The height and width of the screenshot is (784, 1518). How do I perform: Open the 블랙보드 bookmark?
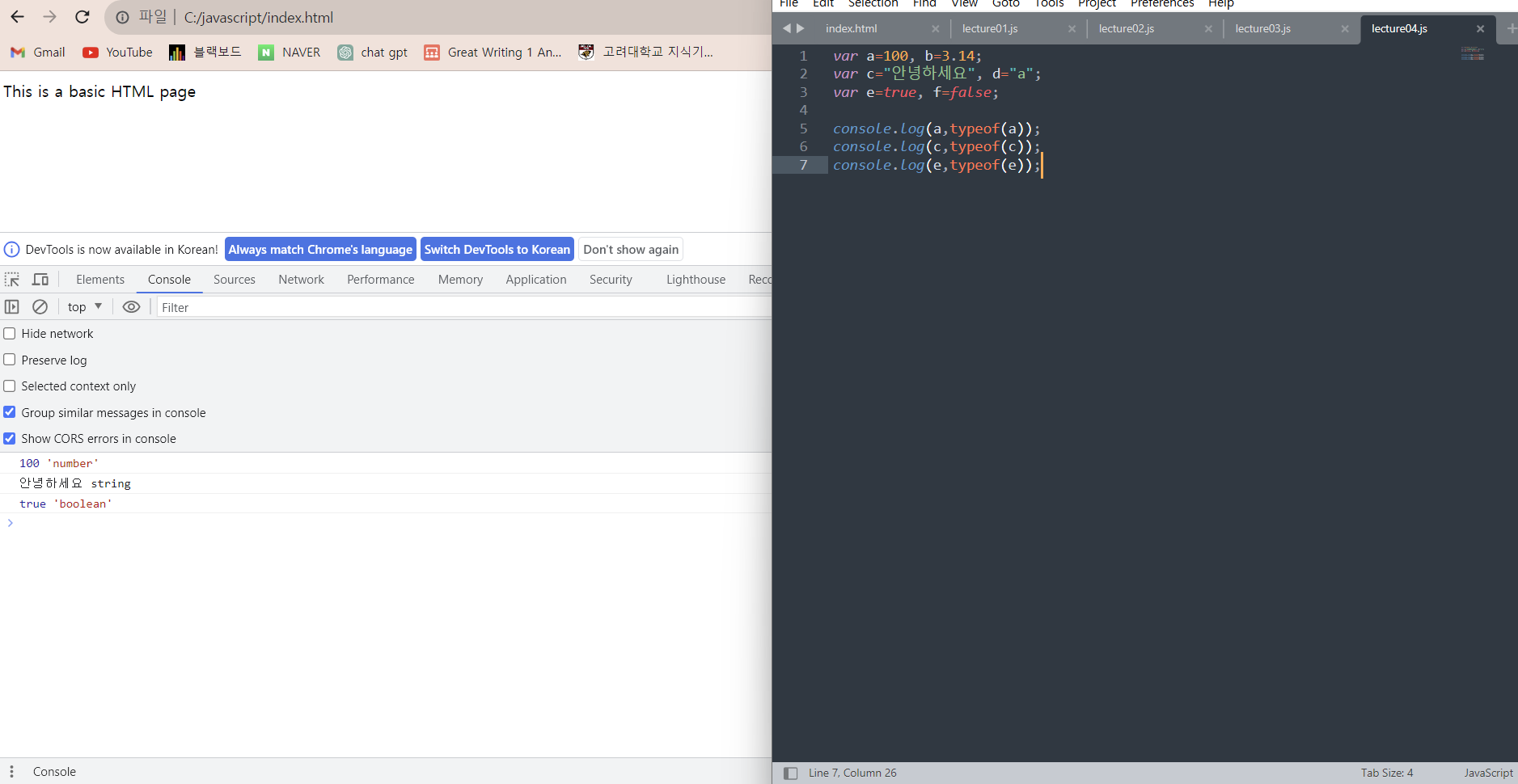(205, 53)
